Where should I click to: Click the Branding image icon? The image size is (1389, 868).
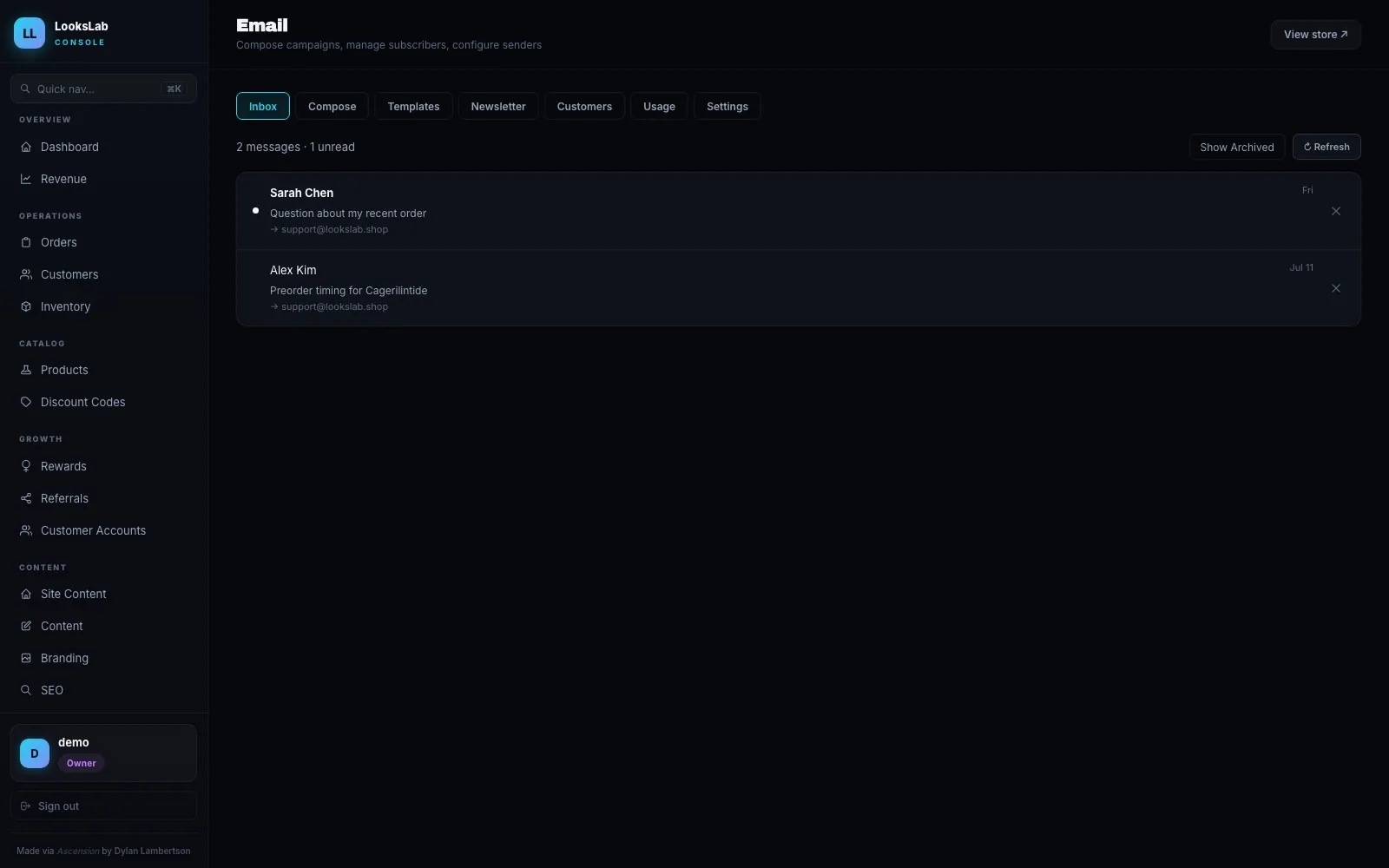click(x=26, y=658)
